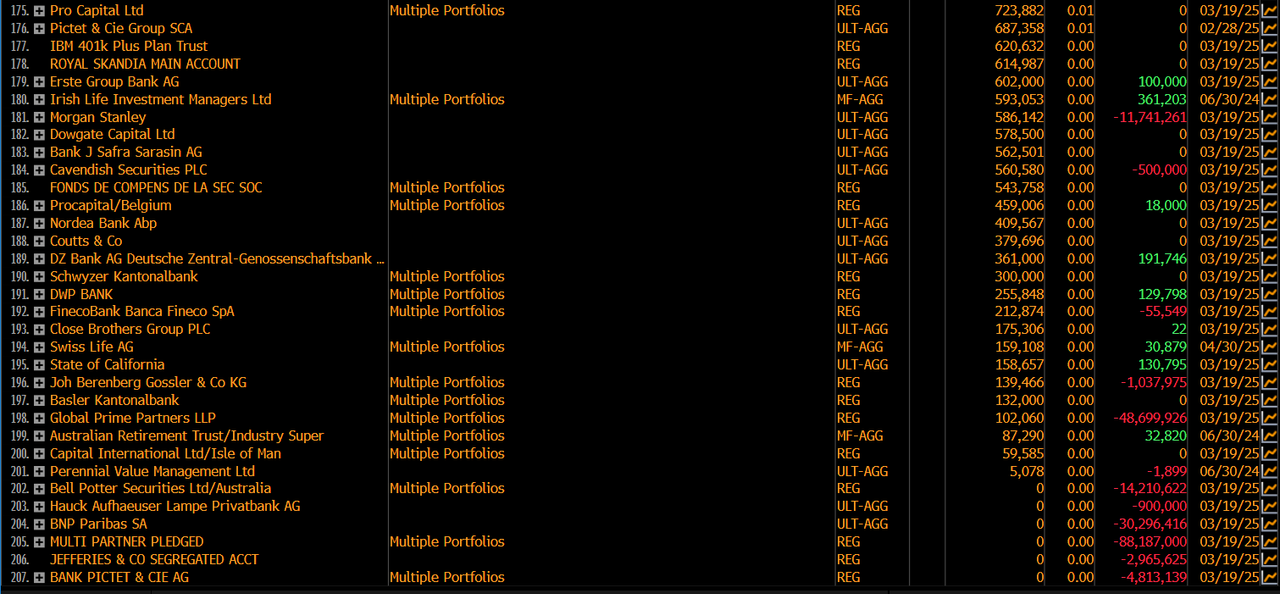Open chart icon for Irish Life Investment Managers

pos(1270,100)
